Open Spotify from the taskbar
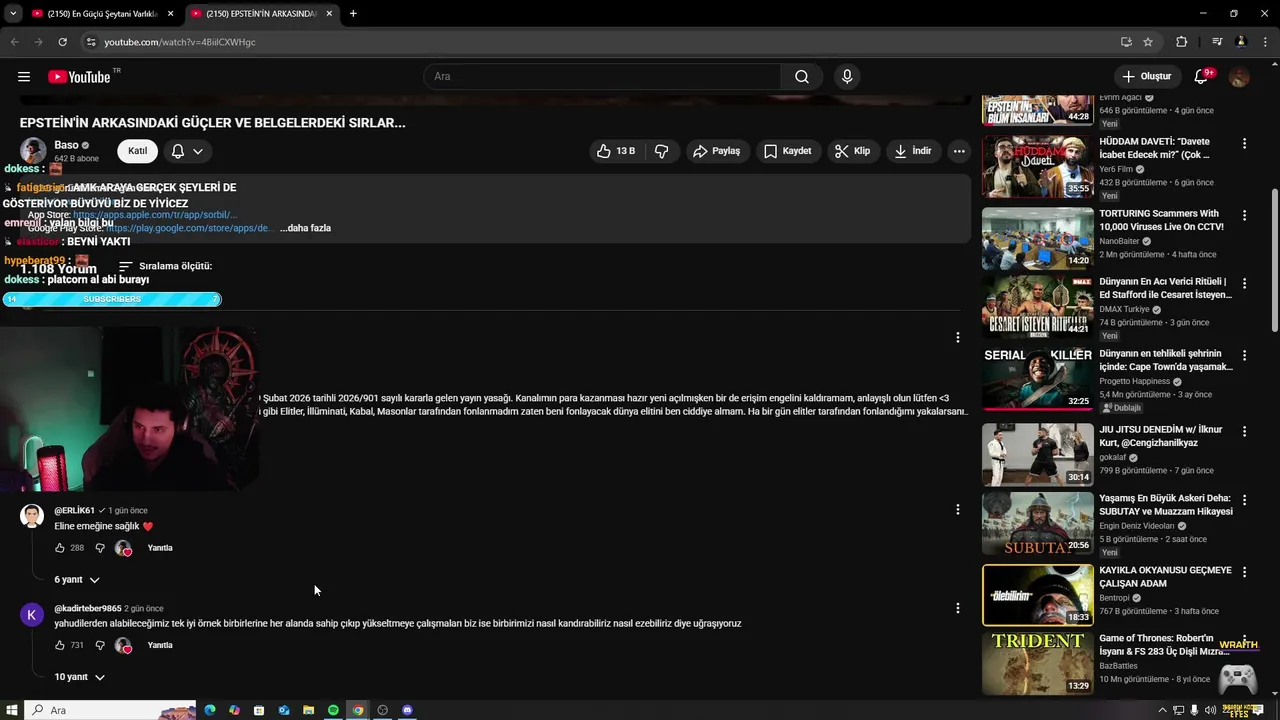1280x720 pixels. 333,710
